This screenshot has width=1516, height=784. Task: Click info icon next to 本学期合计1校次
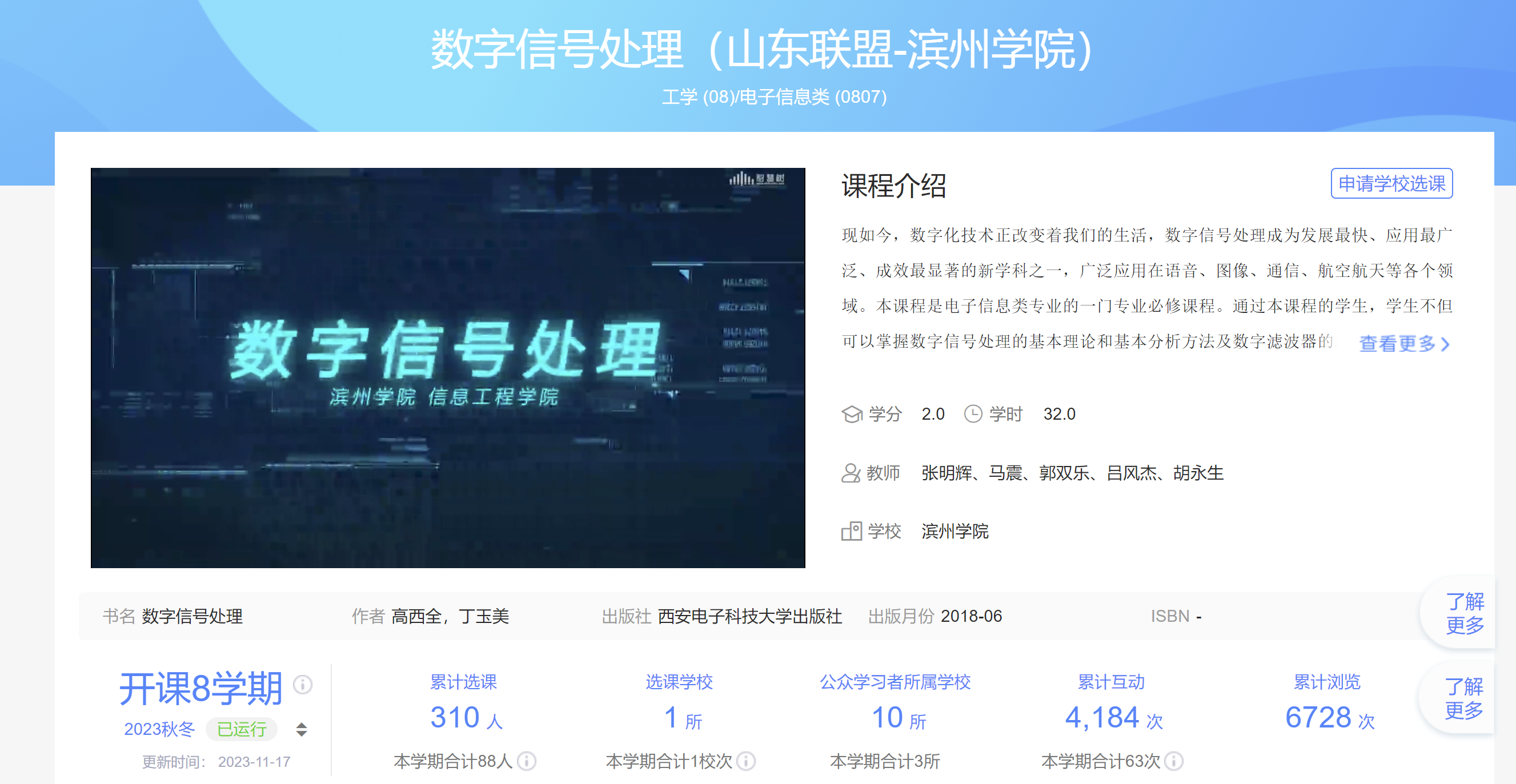tap(745, 761)
